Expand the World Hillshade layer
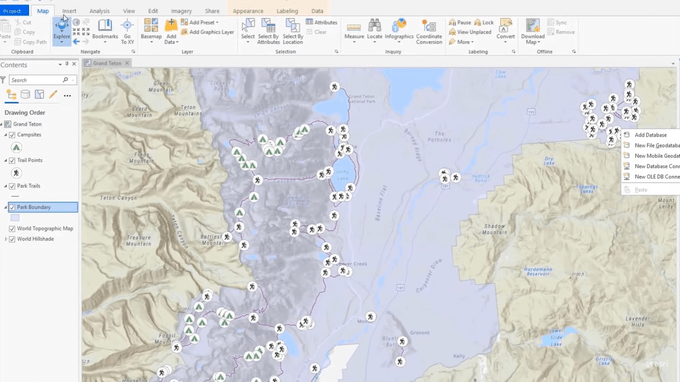680x382 pixels. point(6,239)
